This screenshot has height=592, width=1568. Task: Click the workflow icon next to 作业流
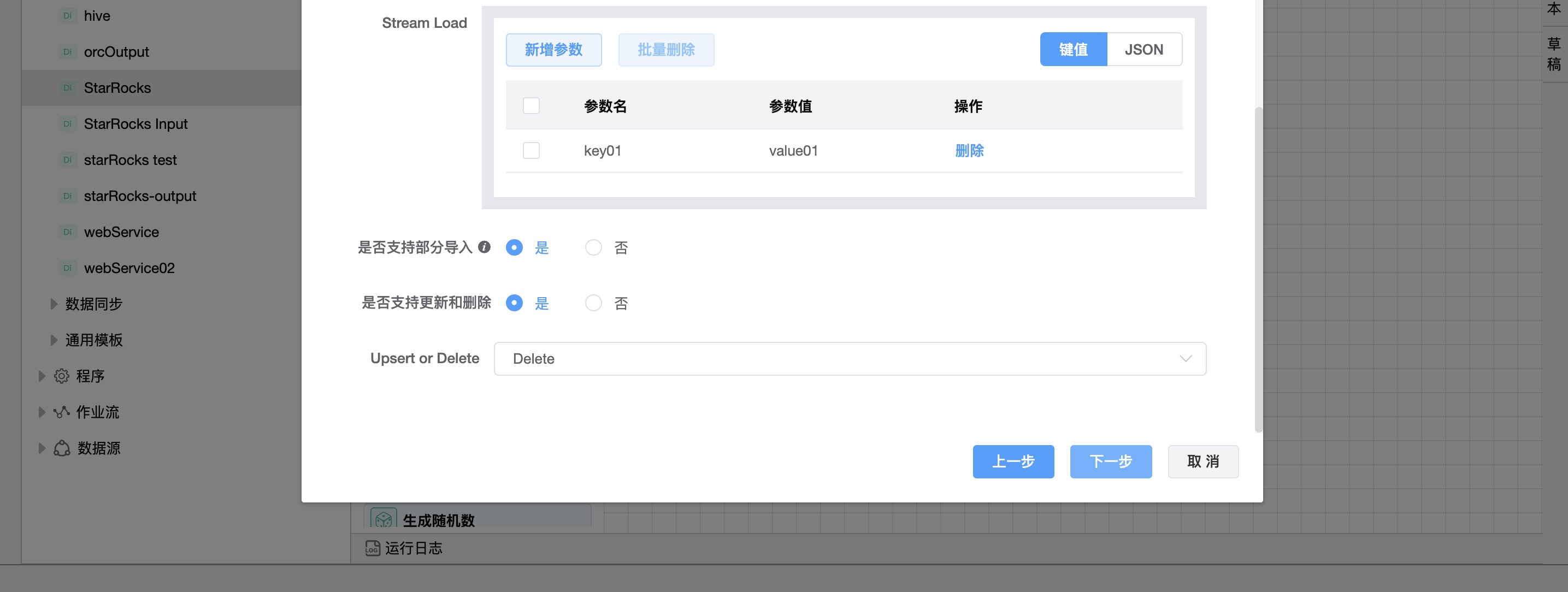click(x=62, y=412)
